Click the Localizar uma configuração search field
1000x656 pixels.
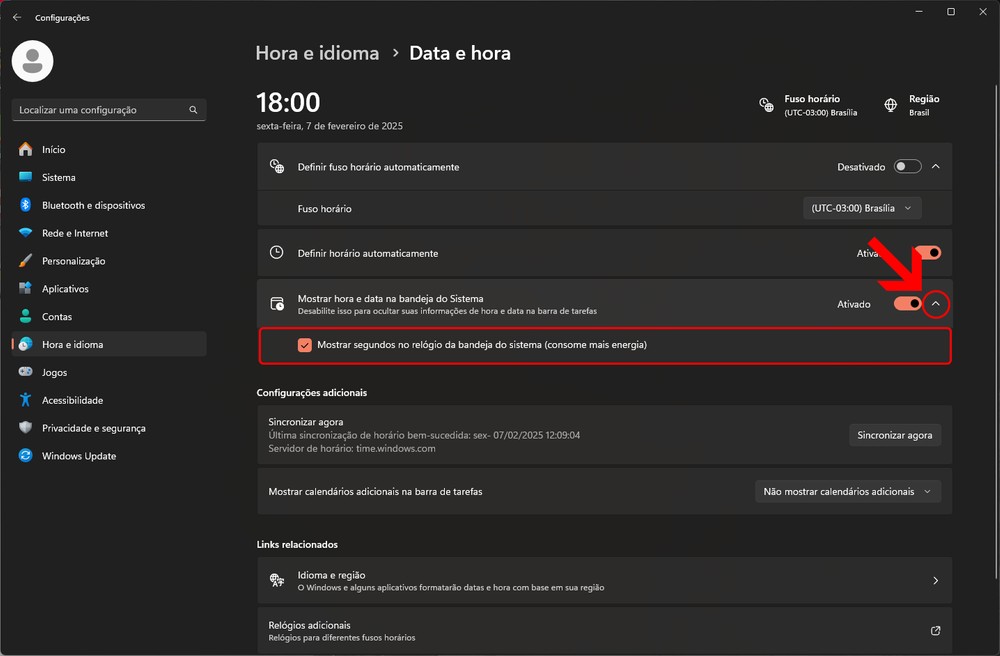coord(100,110)
